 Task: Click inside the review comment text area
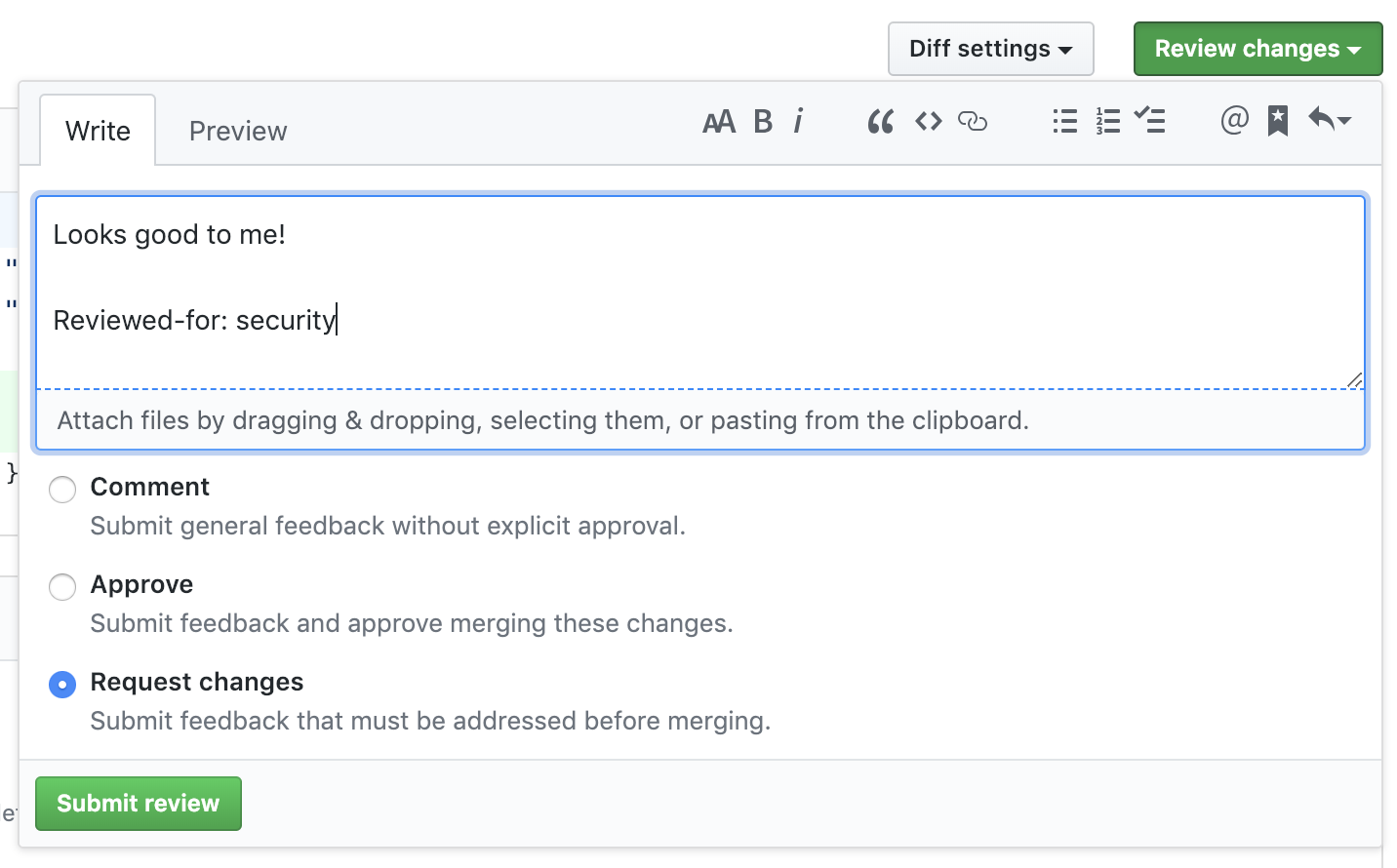pyautogui.click(x=698, y=293)
